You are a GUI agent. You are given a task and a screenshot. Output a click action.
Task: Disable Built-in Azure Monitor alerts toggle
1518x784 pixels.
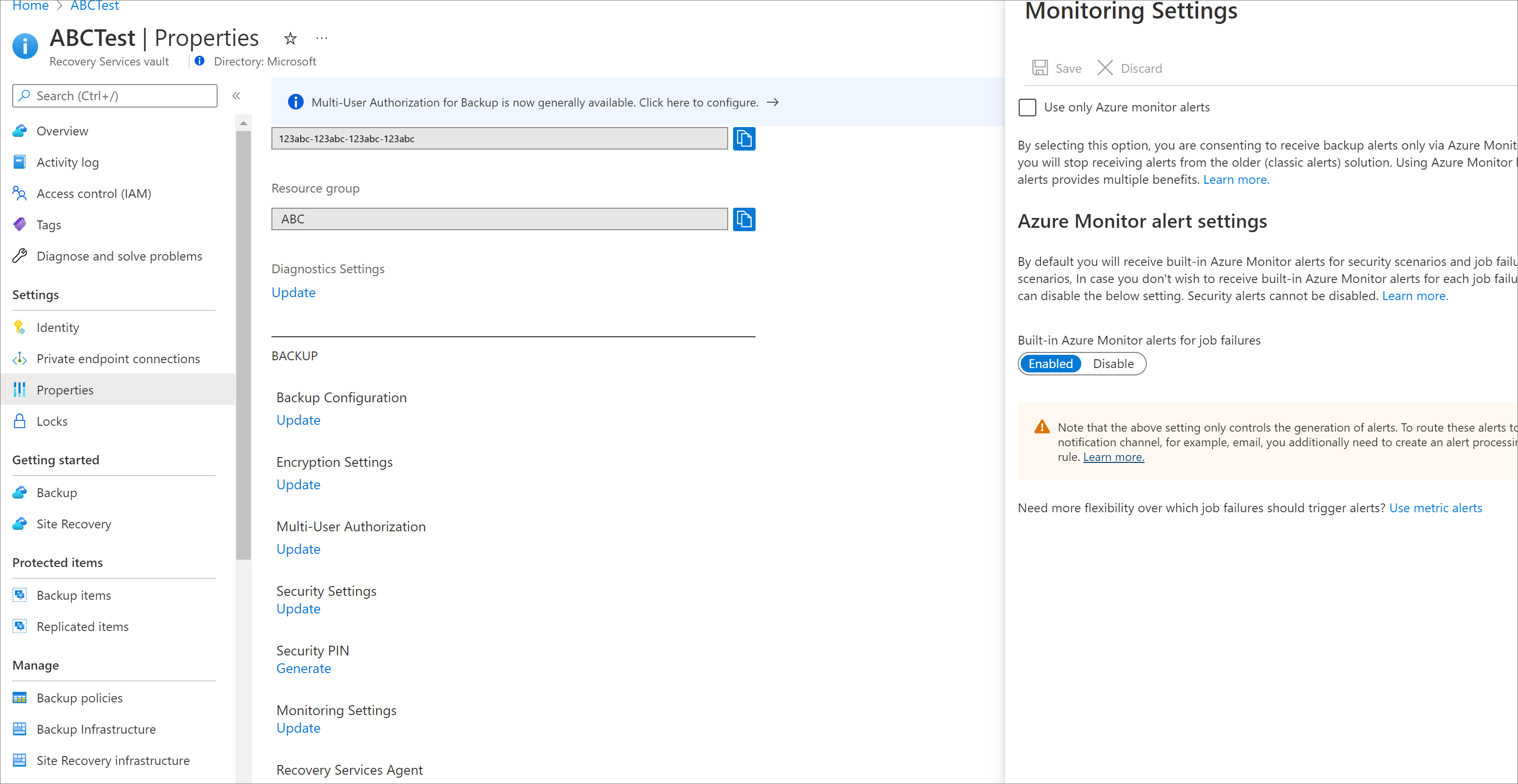tap(1113, 363)
